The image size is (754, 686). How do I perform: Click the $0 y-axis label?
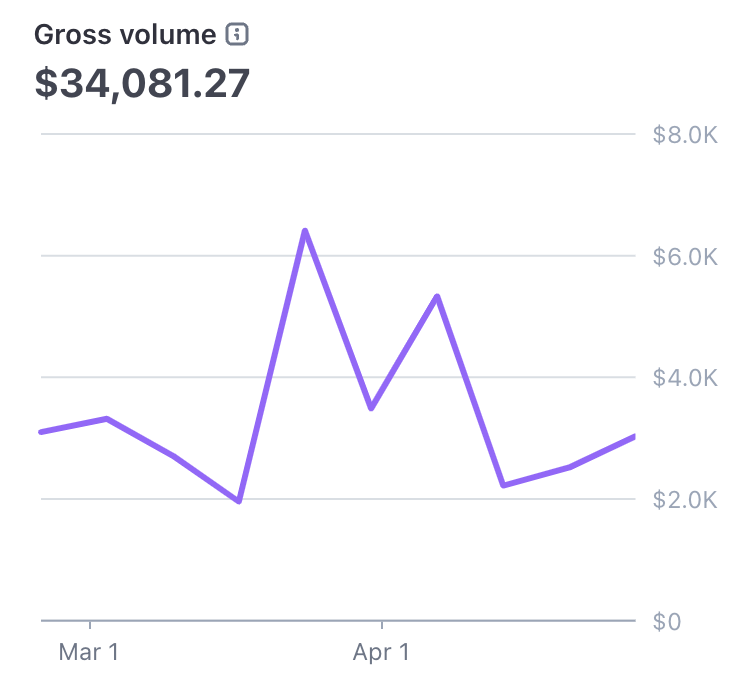pyautogui.click(x=667, y=622)
